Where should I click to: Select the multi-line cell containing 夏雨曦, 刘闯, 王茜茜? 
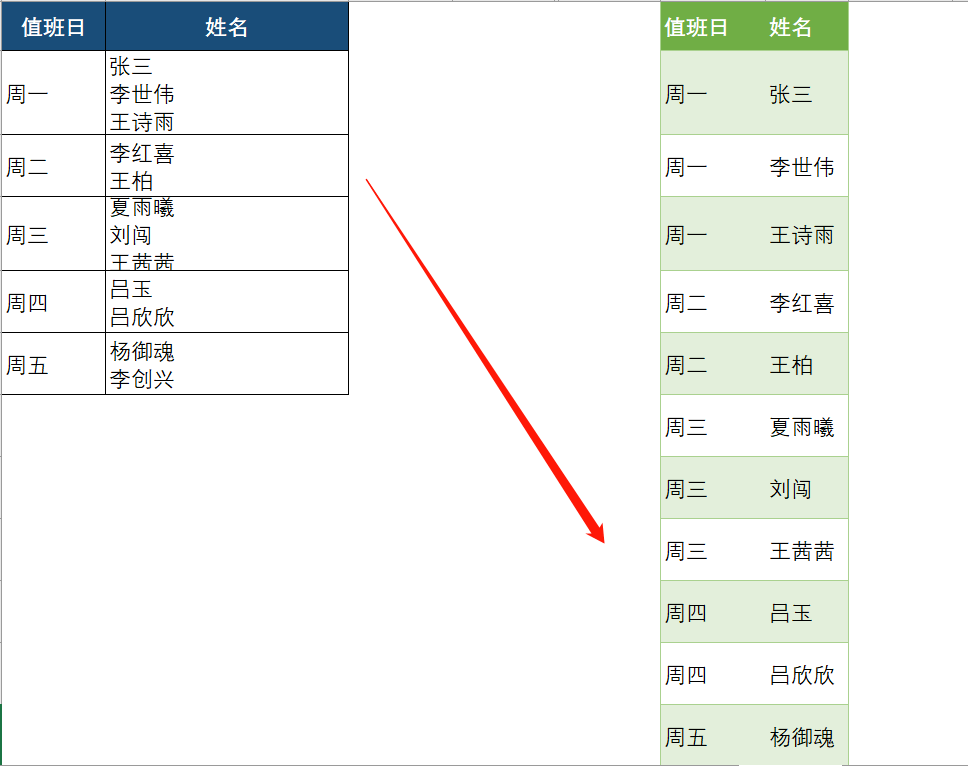pyautogui.click(x=227, y=234)
